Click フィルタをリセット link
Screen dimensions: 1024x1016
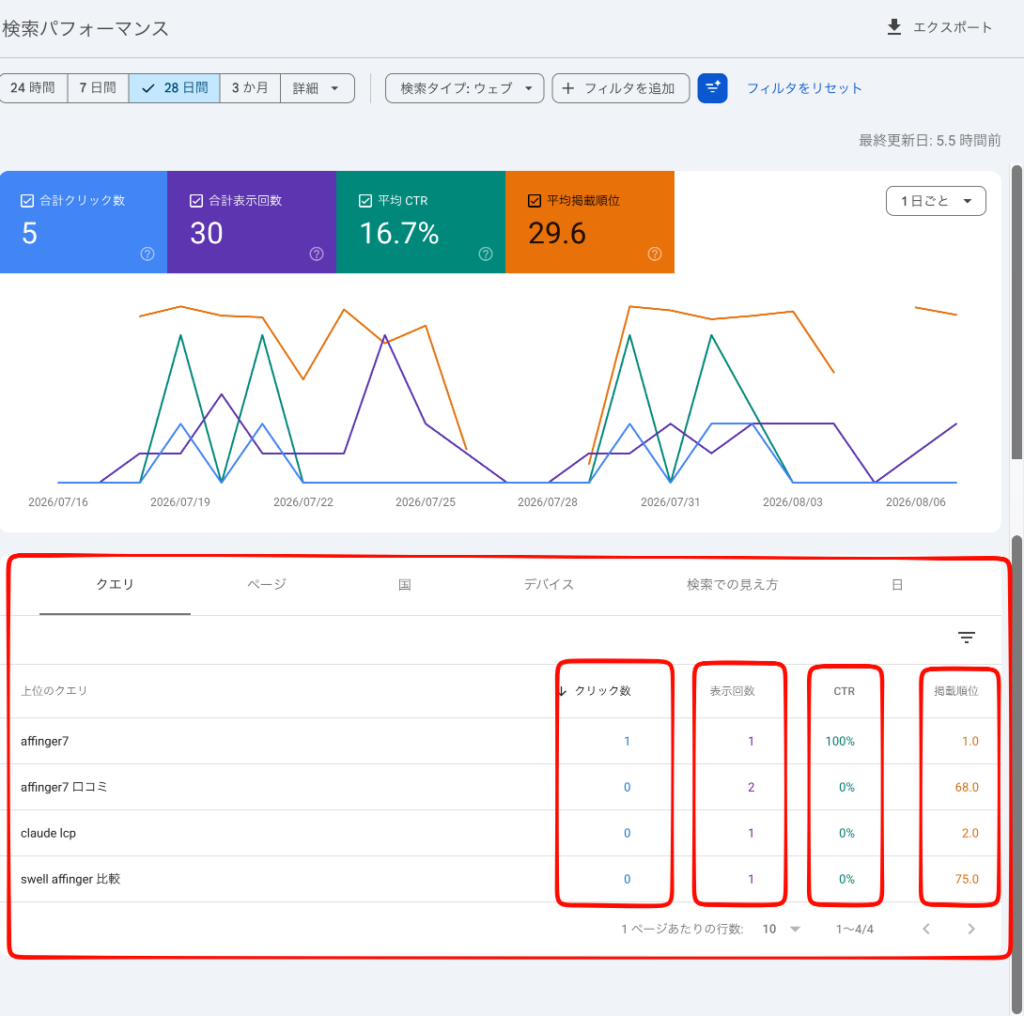click(804, 88)
